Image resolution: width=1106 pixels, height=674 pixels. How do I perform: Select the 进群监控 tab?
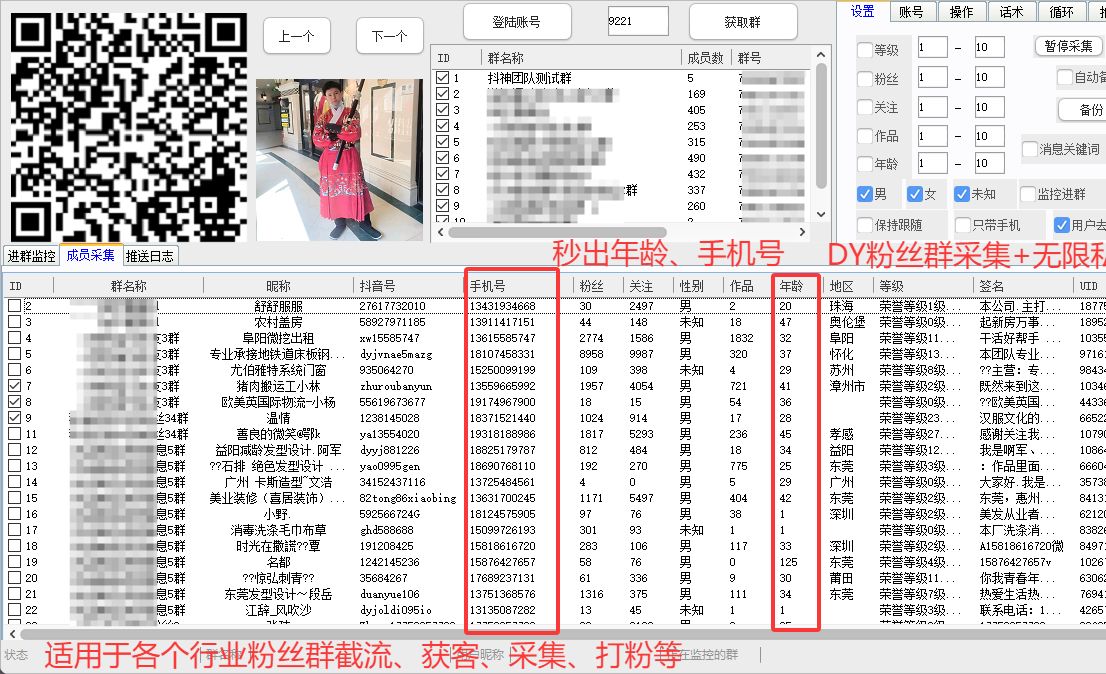tap(31, 256)
